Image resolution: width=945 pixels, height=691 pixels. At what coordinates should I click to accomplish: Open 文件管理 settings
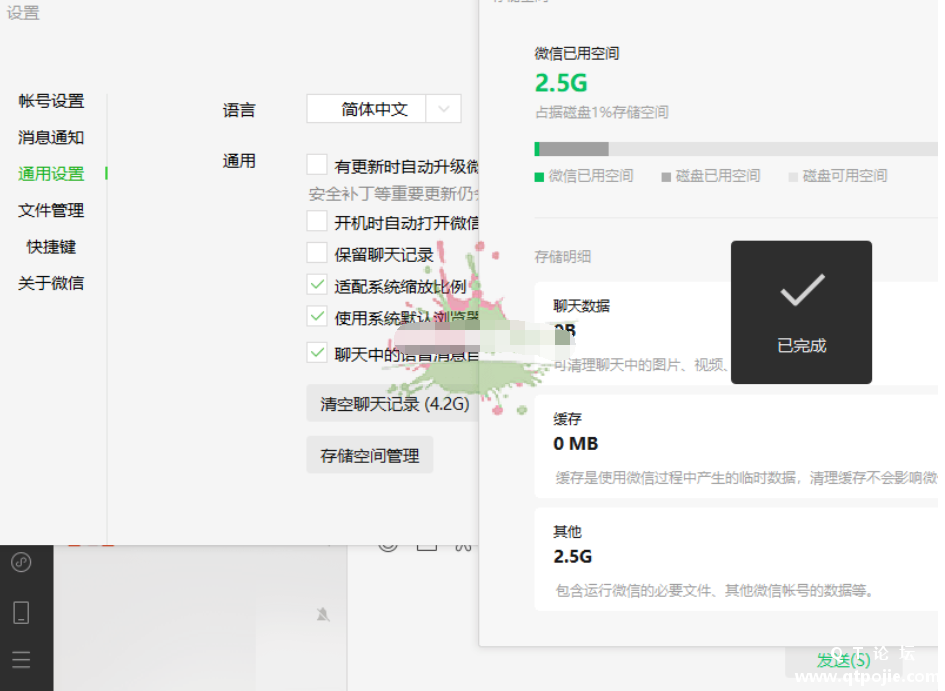click(51, 210)
